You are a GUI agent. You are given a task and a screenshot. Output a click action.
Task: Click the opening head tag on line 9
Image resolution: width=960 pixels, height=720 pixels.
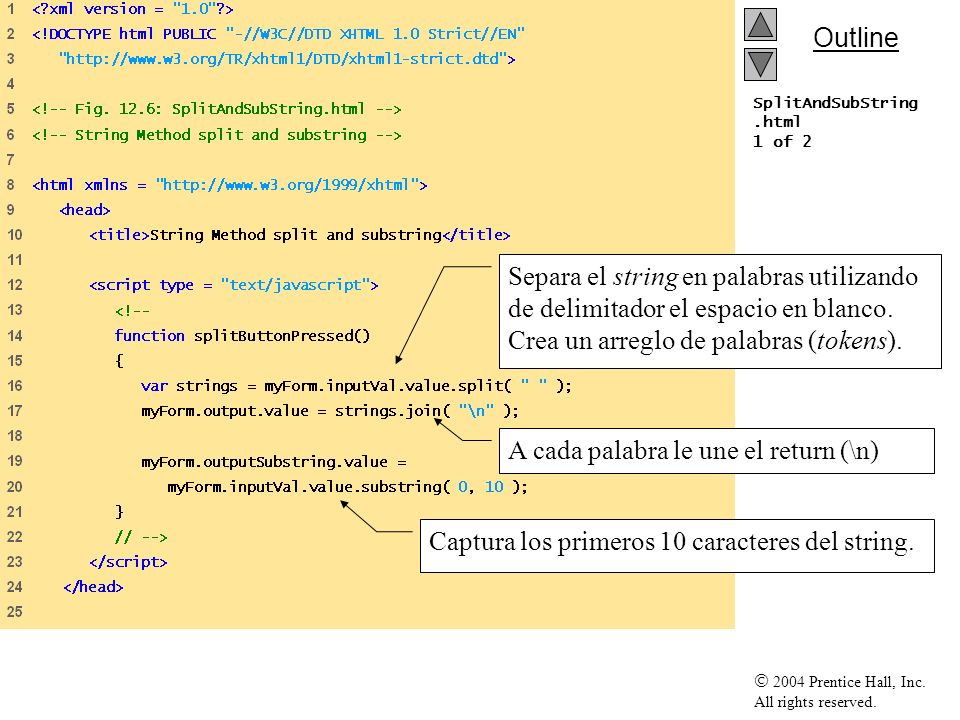pos(85,210)
